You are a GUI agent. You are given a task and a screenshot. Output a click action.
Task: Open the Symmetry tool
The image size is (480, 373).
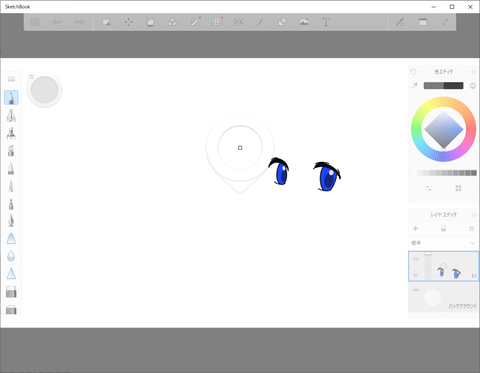point(238,22)
